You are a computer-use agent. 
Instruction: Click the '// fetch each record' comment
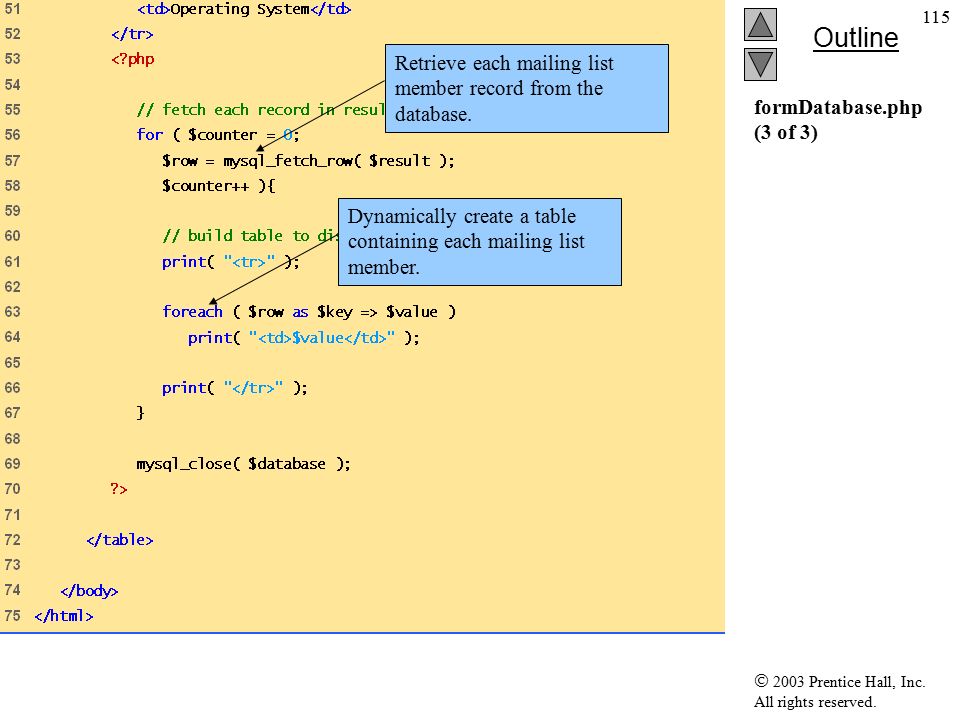[260, 110]
